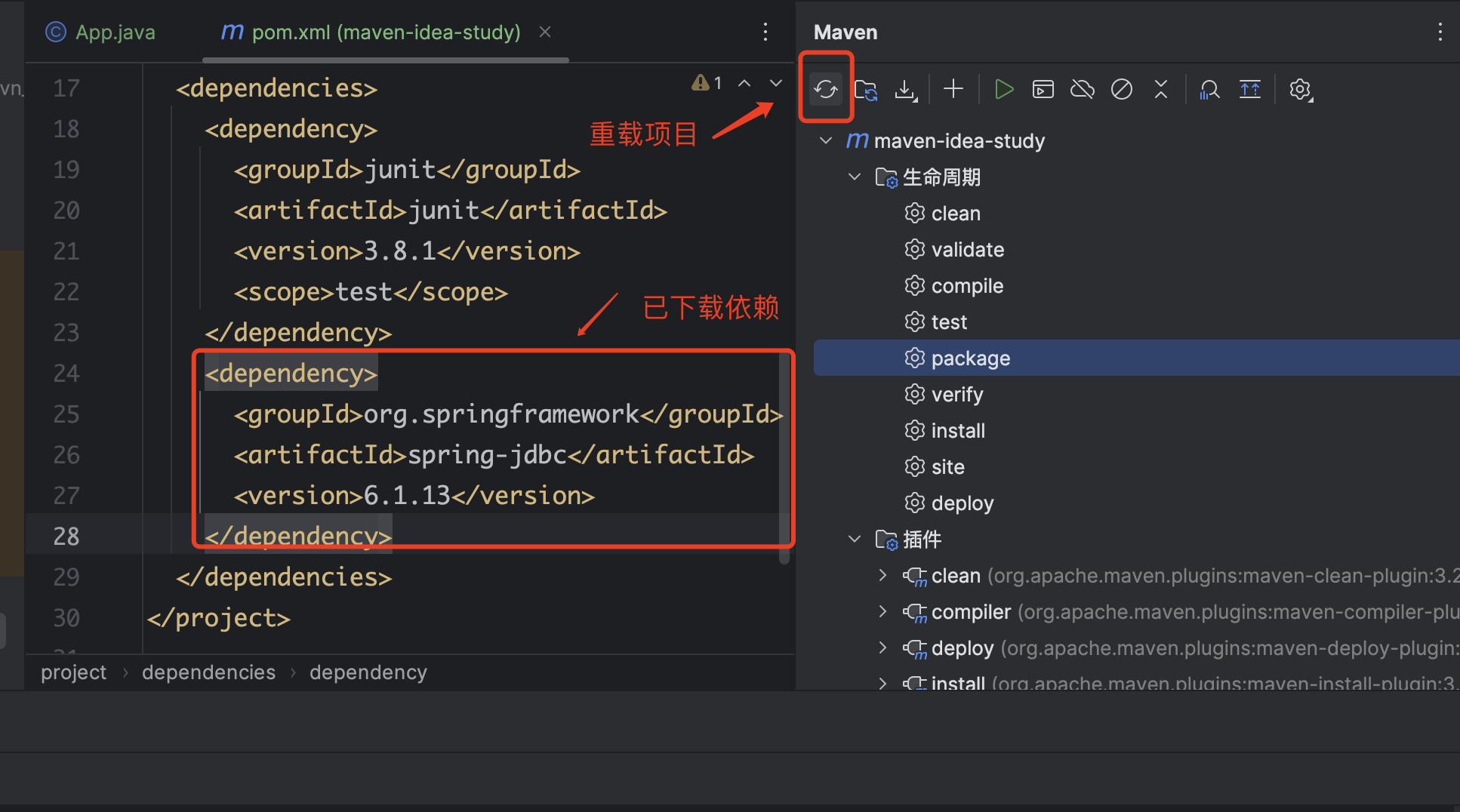Collapse the maven-idea-study project node
Viewport: 1460px width, 812px height.
tap(826, 140)
